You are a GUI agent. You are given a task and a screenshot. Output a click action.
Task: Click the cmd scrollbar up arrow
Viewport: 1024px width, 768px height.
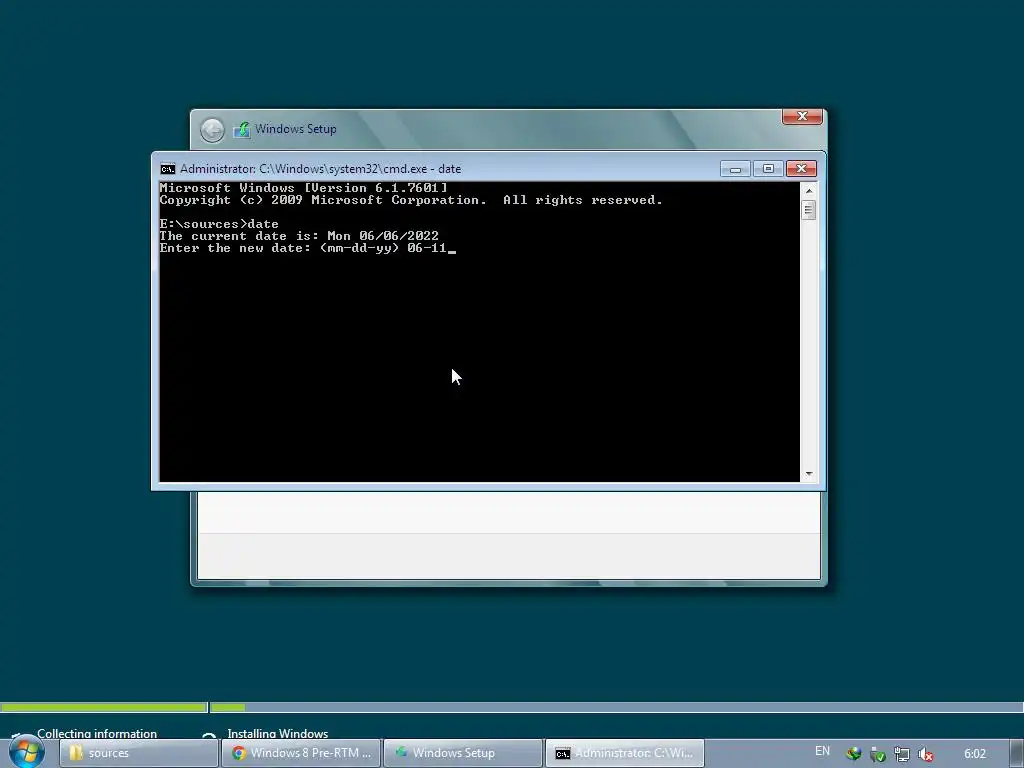click(x=809, y=191)
